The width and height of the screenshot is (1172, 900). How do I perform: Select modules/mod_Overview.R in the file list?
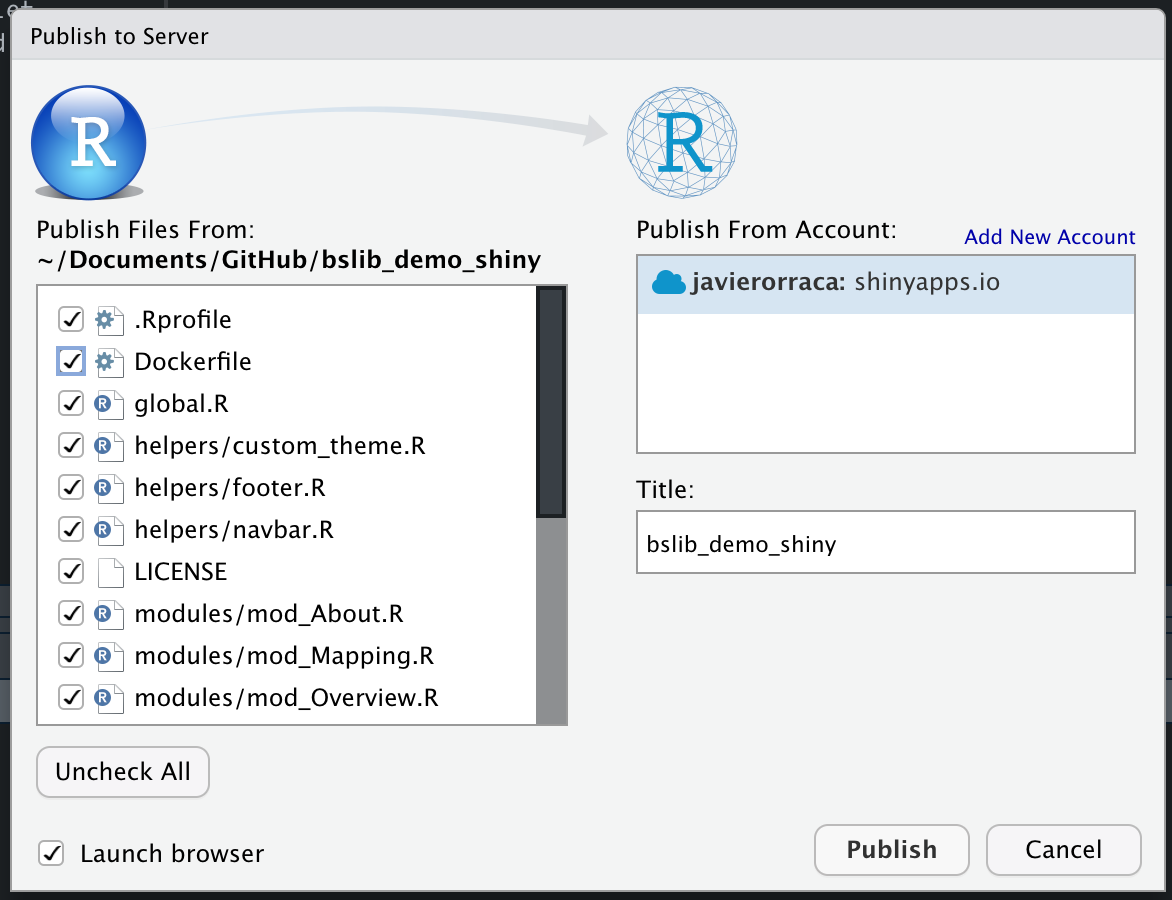[x=286, y=697]
